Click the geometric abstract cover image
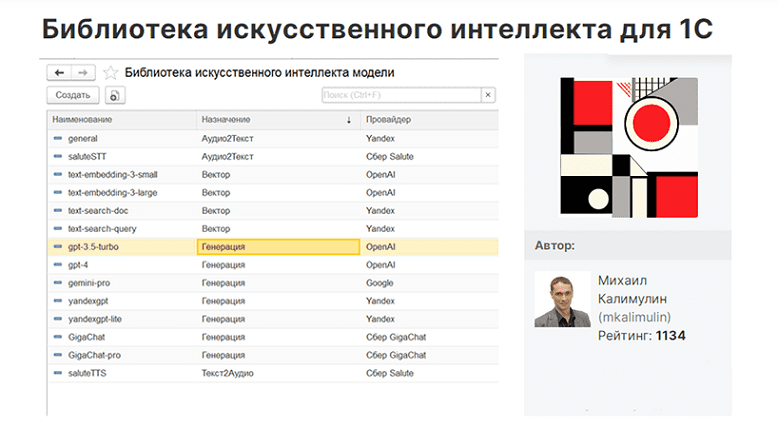 (x=629, y=147)
